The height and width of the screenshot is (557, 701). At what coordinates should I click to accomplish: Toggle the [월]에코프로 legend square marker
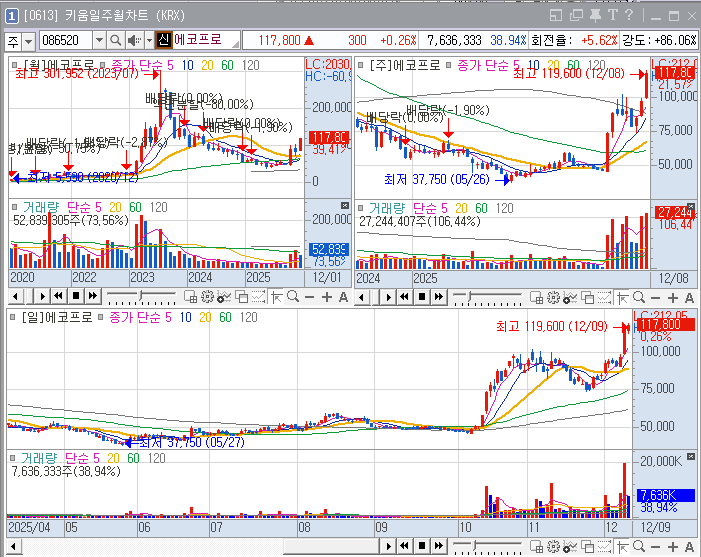[x=15, y=65]
